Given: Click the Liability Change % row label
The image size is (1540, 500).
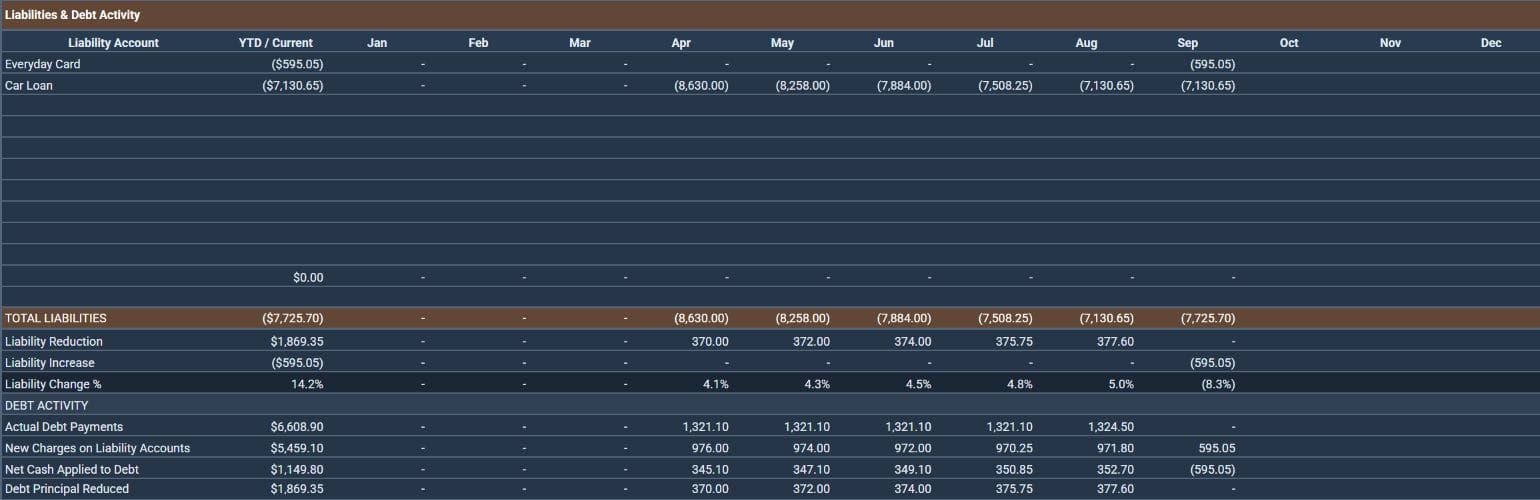Looking at the screenshot, I should point(53,384).
